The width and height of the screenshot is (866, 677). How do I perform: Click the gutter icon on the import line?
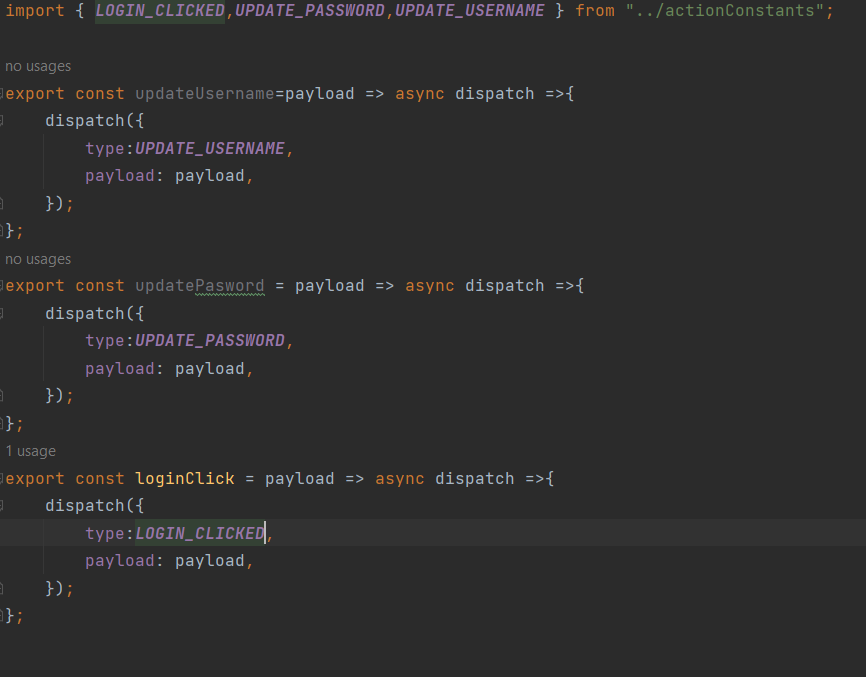(5, 10)
